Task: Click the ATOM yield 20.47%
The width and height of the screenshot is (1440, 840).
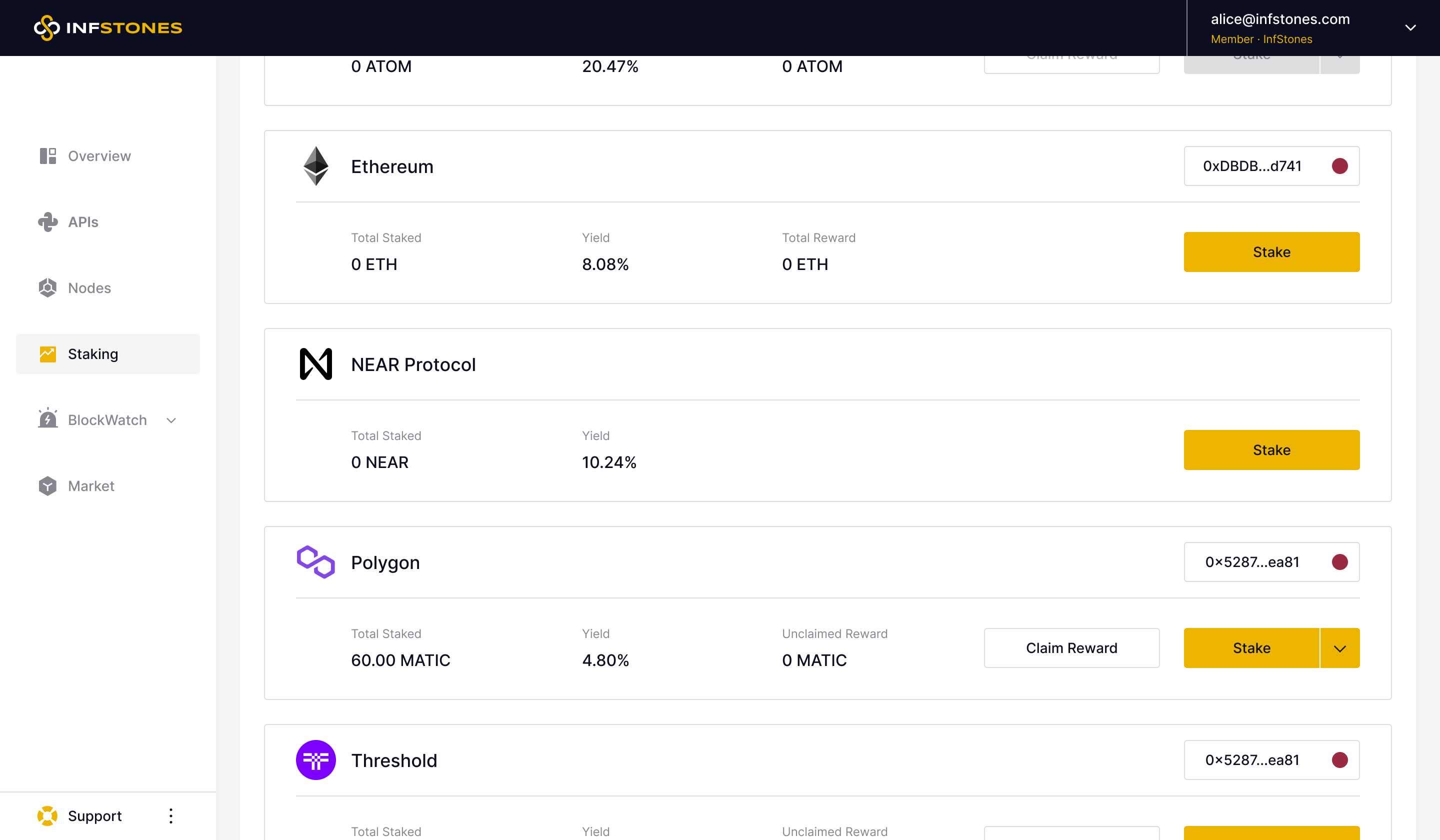Action: 609,66
